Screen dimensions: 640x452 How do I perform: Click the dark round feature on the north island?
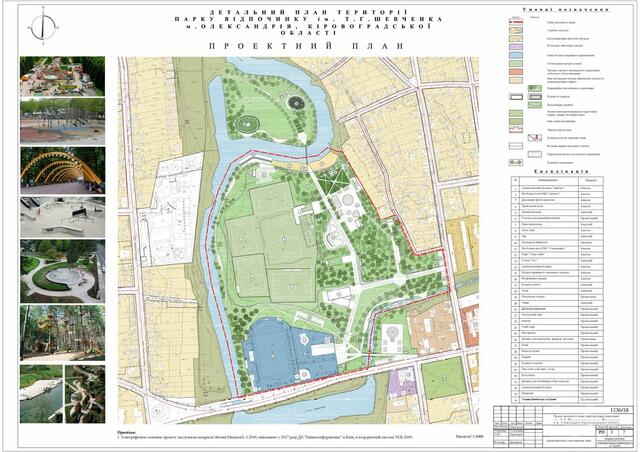point(293,102)
